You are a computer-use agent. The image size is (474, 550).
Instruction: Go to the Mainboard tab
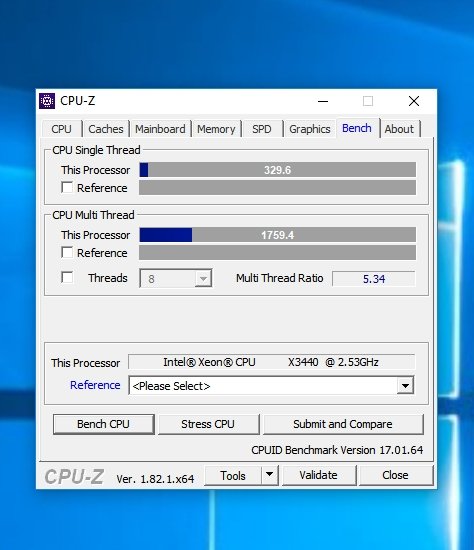tap(160, 129)
